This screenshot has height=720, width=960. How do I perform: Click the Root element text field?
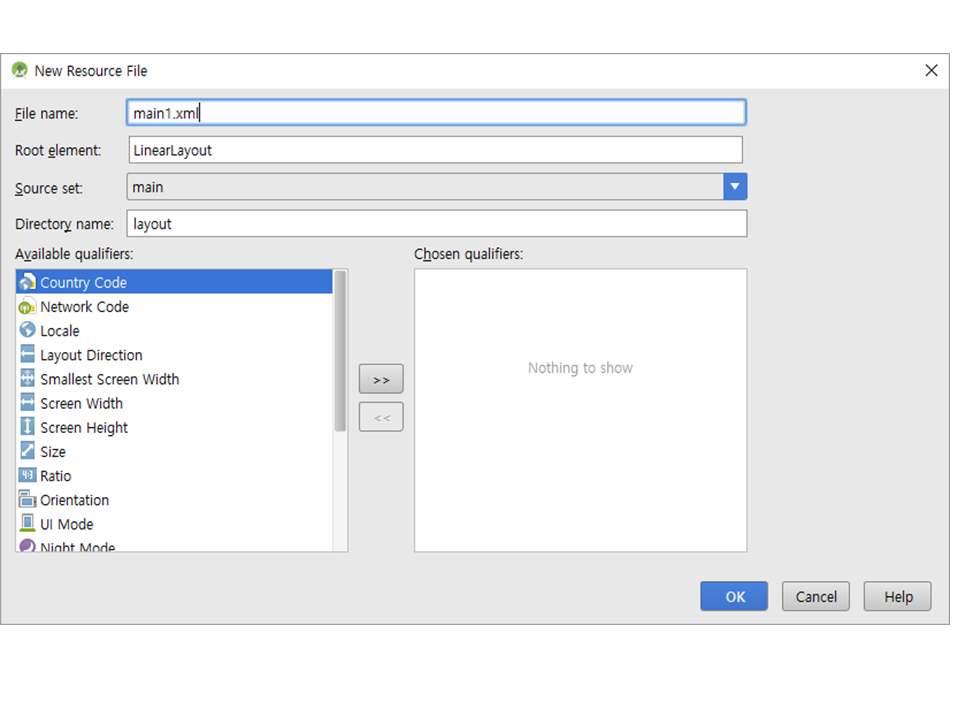(435, 150)
